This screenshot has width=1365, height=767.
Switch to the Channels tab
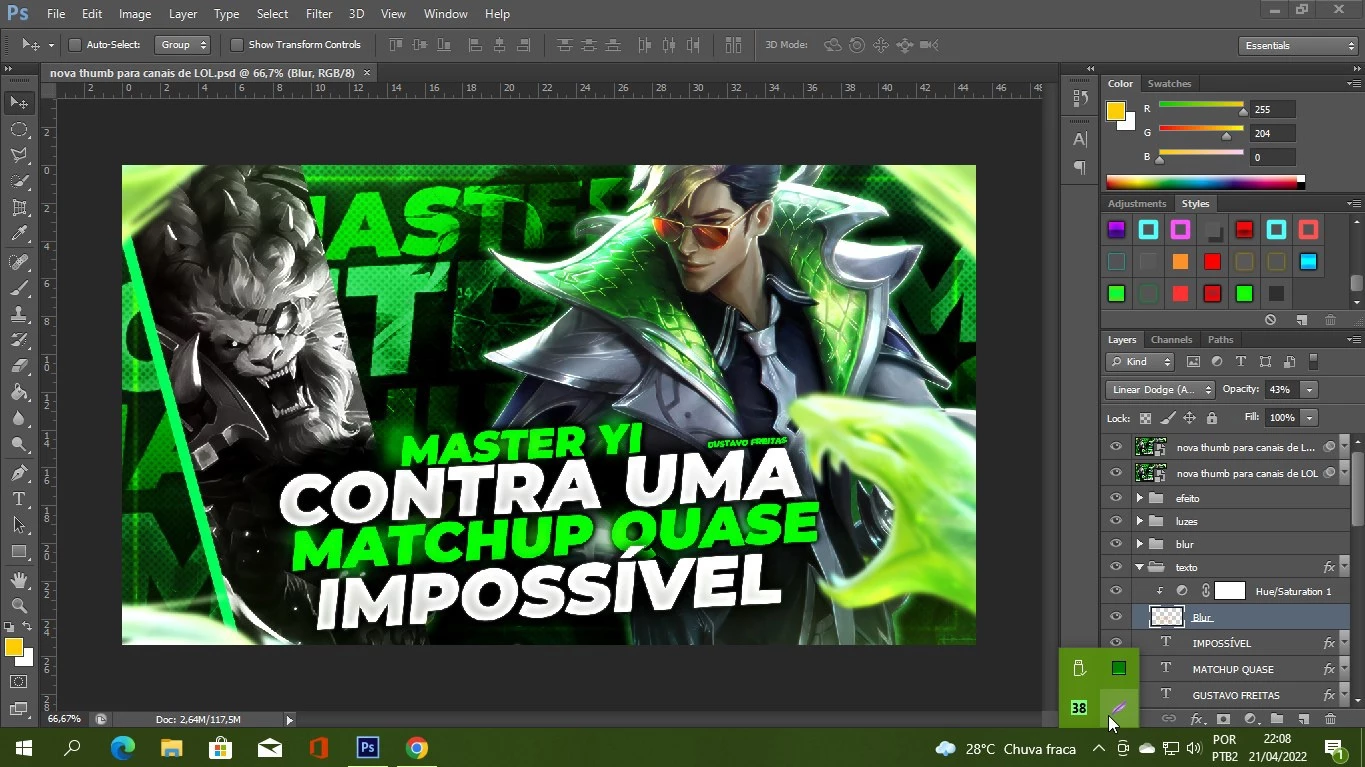[1171, 340]
